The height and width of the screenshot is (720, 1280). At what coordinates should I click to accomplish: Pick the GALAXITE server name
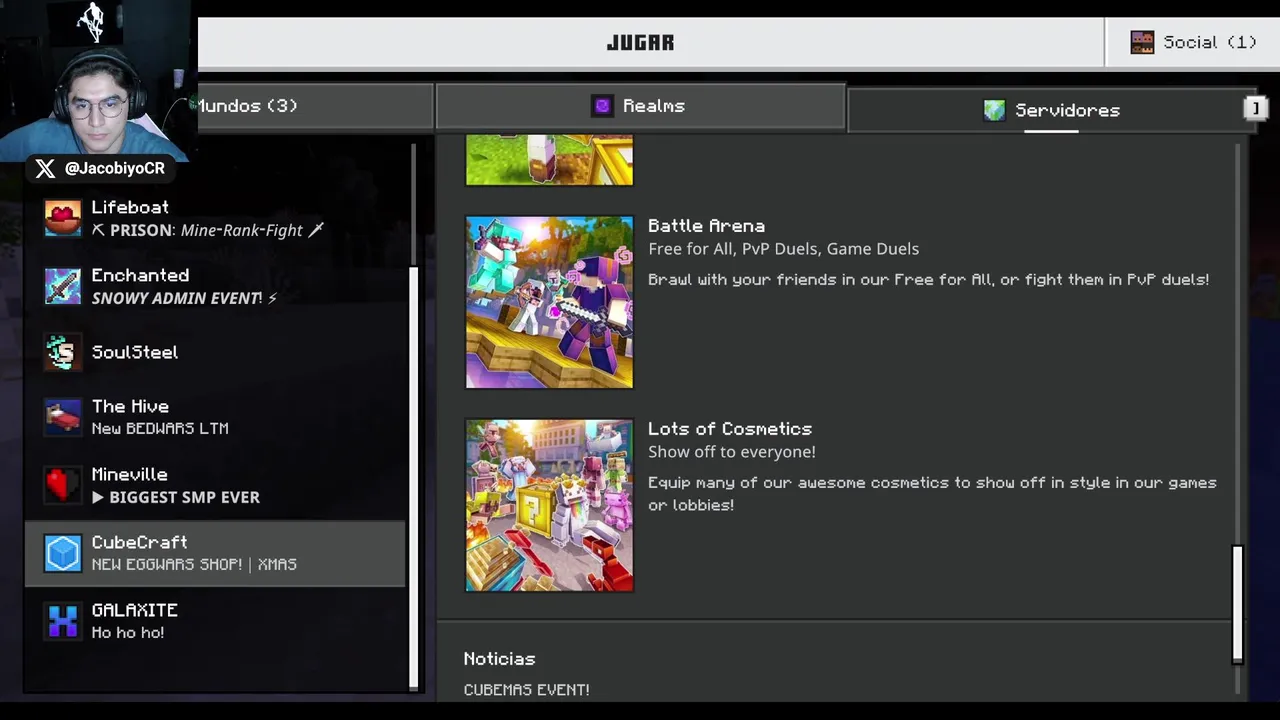(x=135, y=610)
